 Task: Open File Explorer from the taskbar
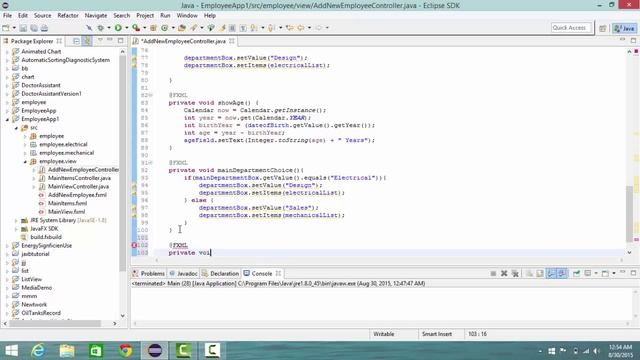pos(67,350)
